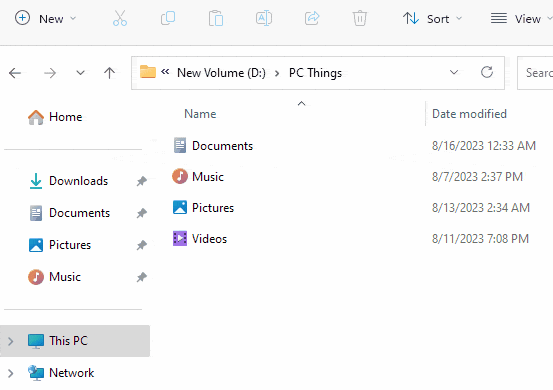
Task: Open Documents in Quick access sidebar
Action: (79, 213)
